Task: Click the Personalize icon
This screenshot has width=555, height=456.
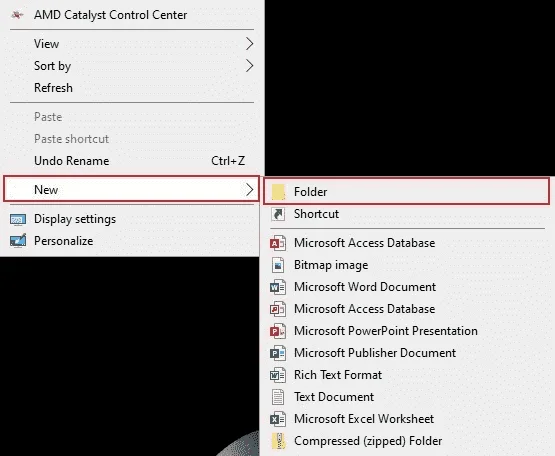Action: tap(18, 241)
